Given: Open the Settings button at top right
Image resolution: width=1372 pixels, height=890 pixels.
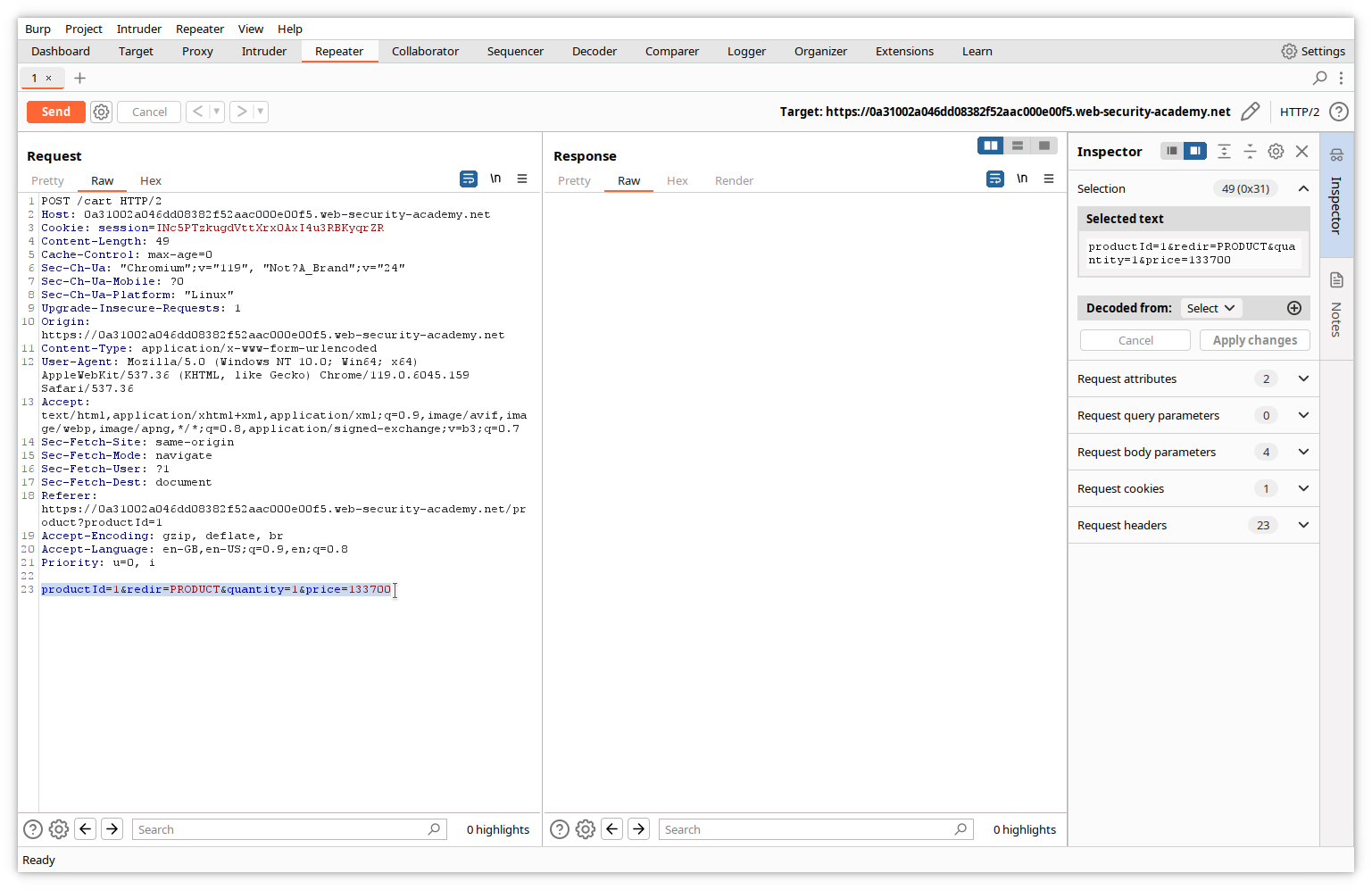Looking at the screenshot, I should pos(1312,52).
